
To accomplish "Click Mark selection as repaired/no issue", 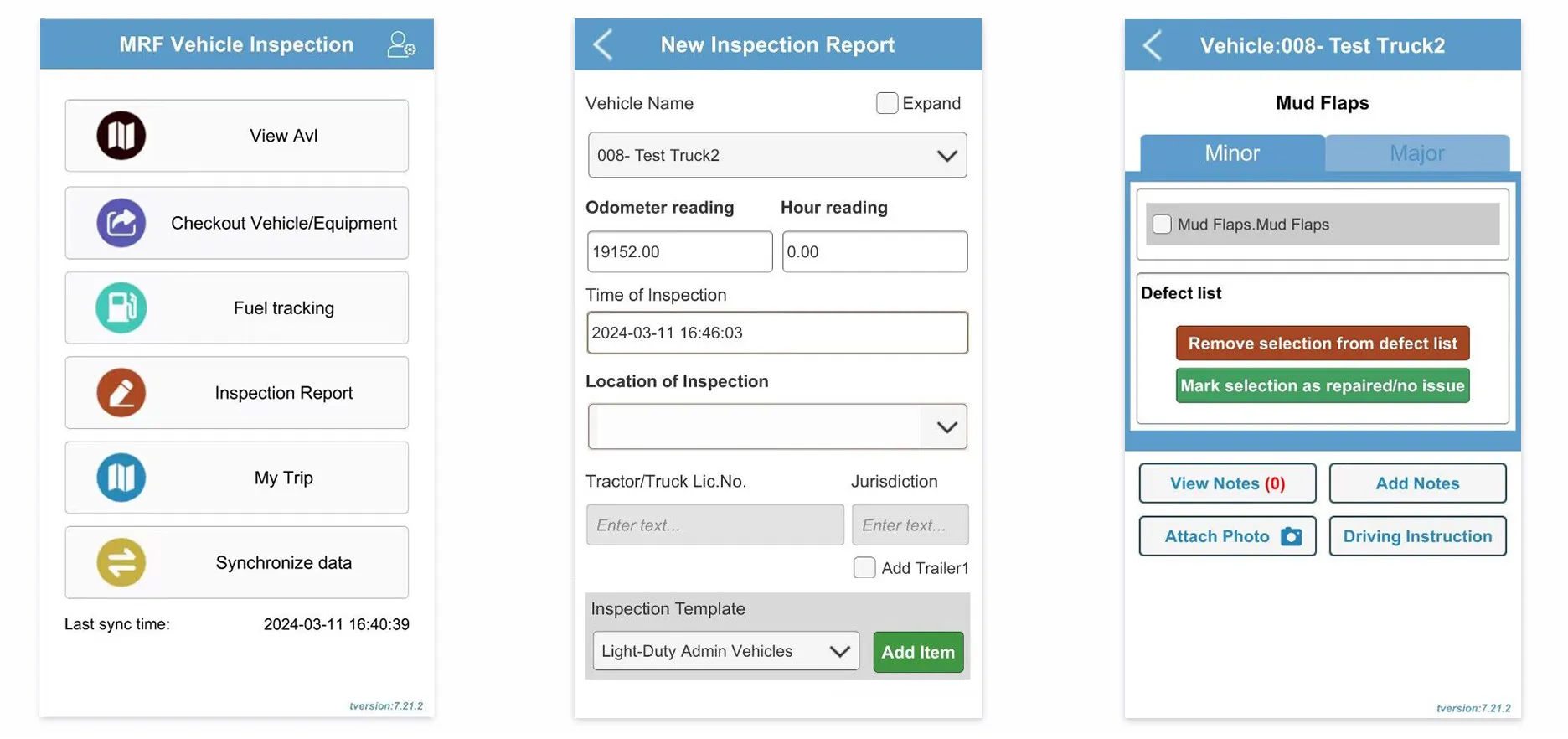I will pyautogui.click(x=1323, y=385).
